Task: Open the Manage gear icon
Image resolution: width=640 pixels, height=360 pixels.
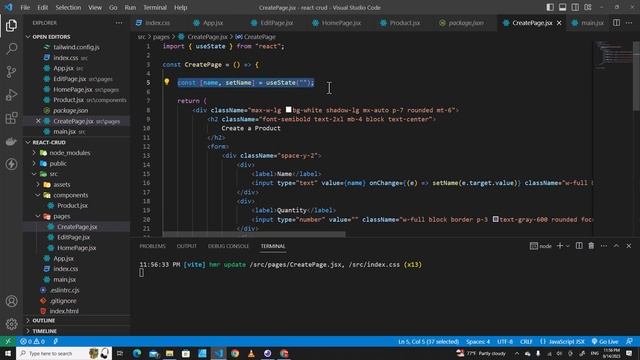Action: click(11, 324)
